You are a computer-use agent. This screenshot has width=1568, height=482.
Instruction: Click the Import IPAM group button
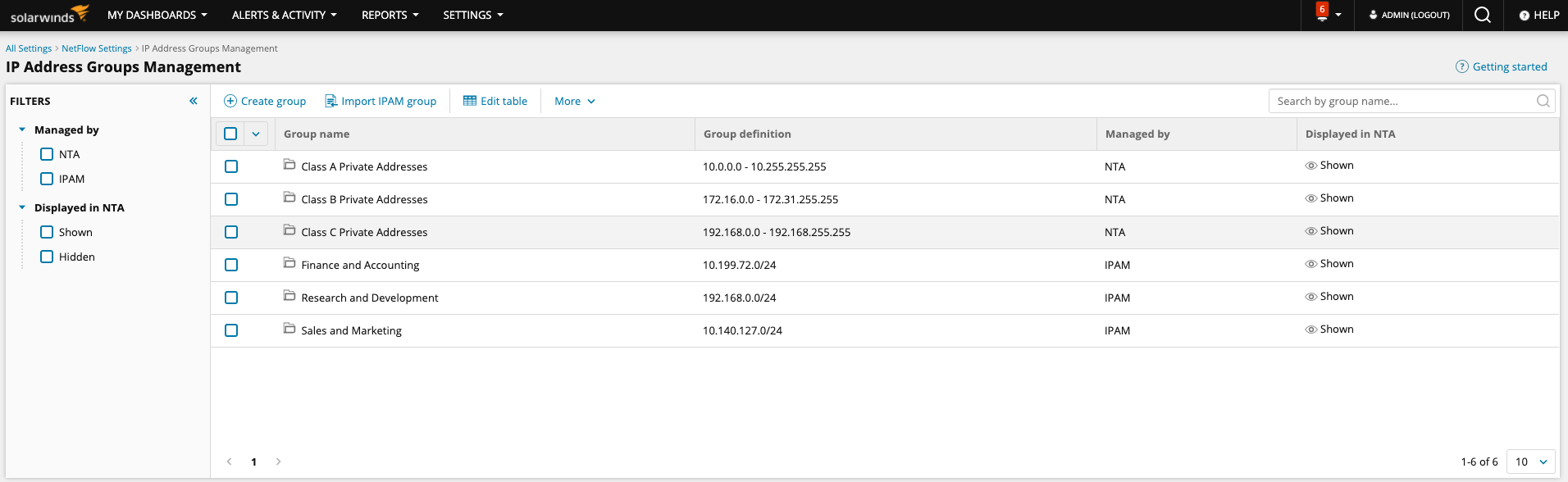coord(381,101)
